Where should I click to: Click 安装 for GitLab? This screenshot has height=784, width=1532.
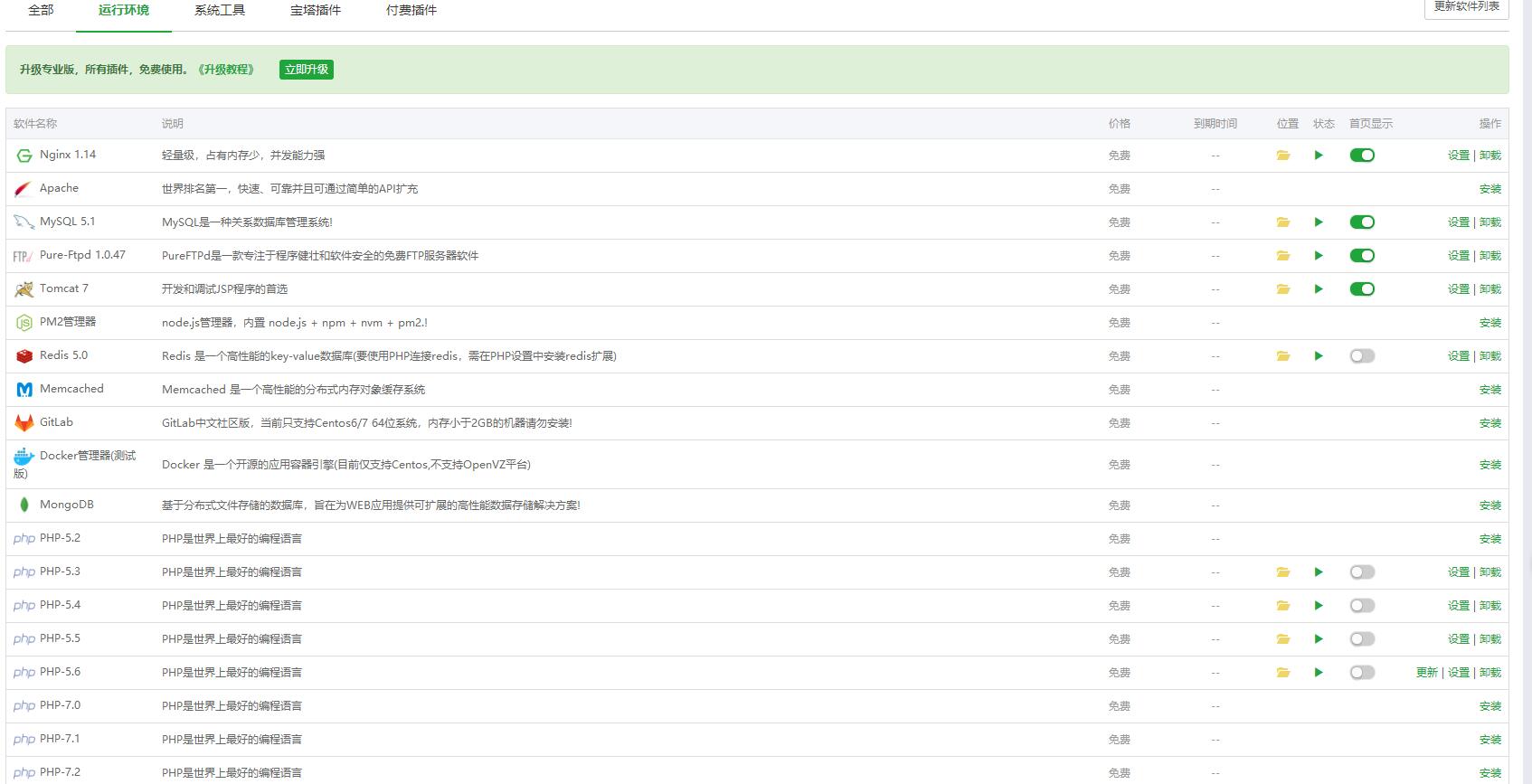pos(1490,423)
